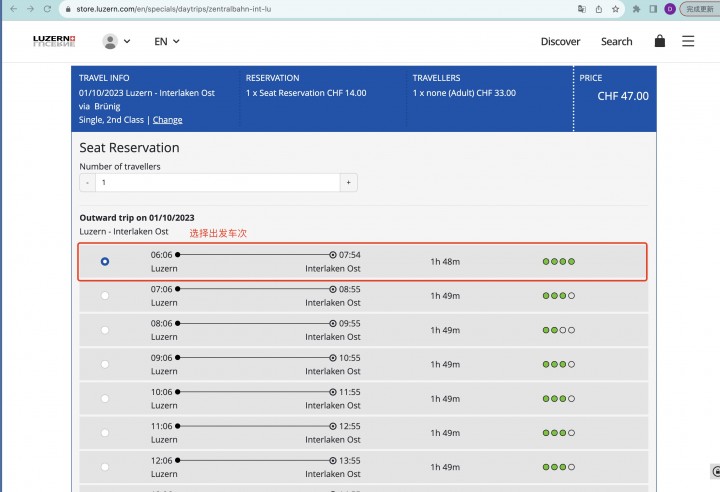Screen dimensions: 720x492
Task: Click the share icon in address bar
Action: pyautogui.click(x=599, y=9)
